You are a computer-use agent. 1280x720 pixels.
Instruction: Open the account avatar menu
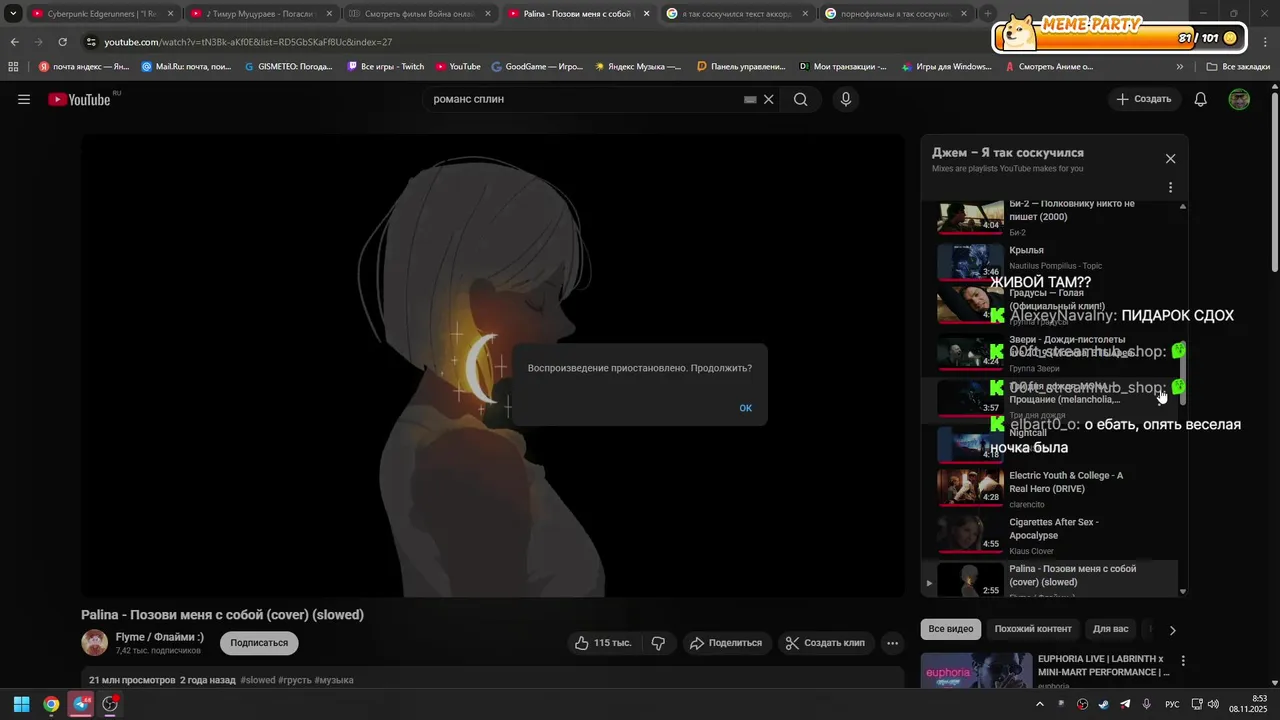1239,99
